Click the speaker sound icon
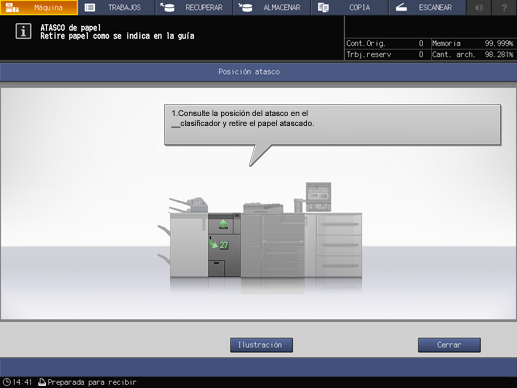517x388 pixels. click(479, 7)
